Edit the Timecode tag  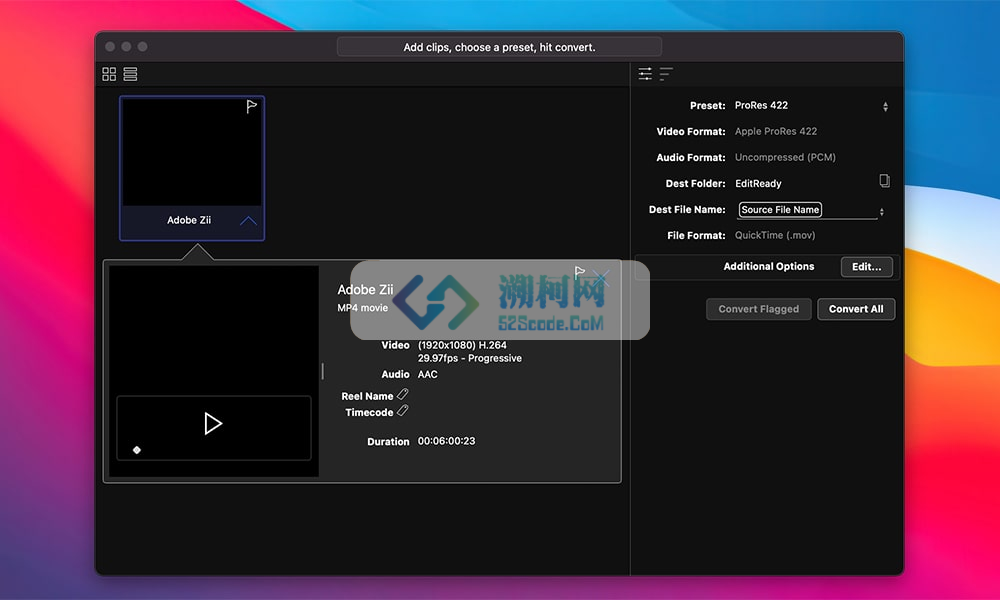[402, 411]
